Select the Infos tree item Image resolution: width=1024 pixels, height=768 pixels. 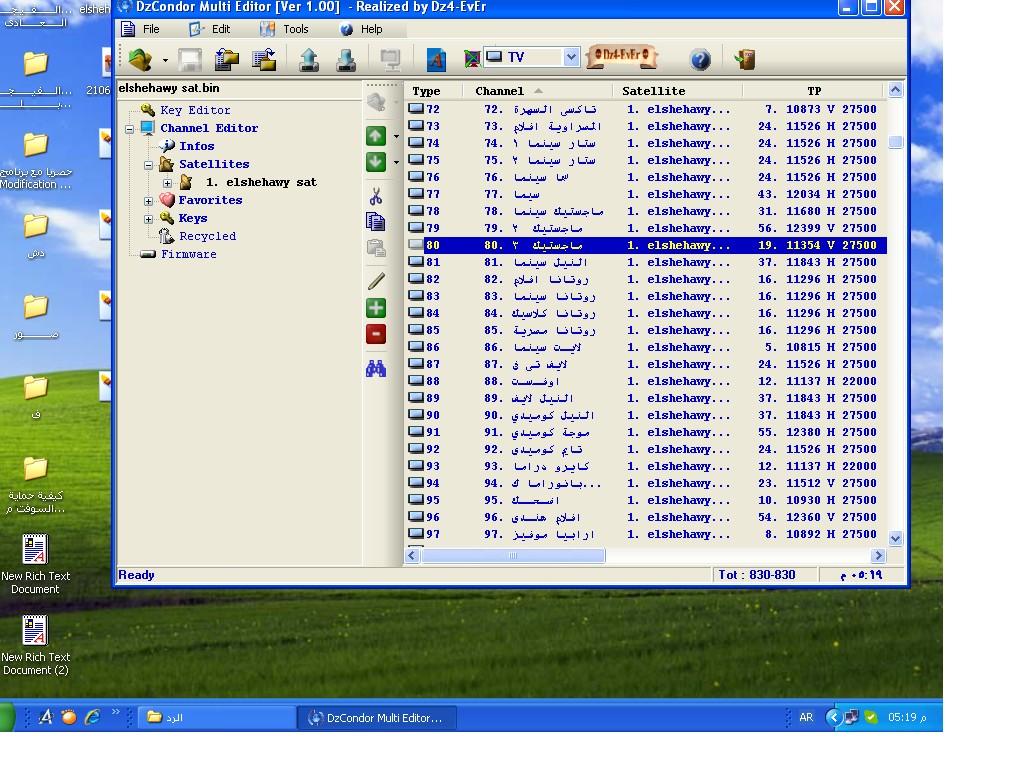click(x=197, y=146)
